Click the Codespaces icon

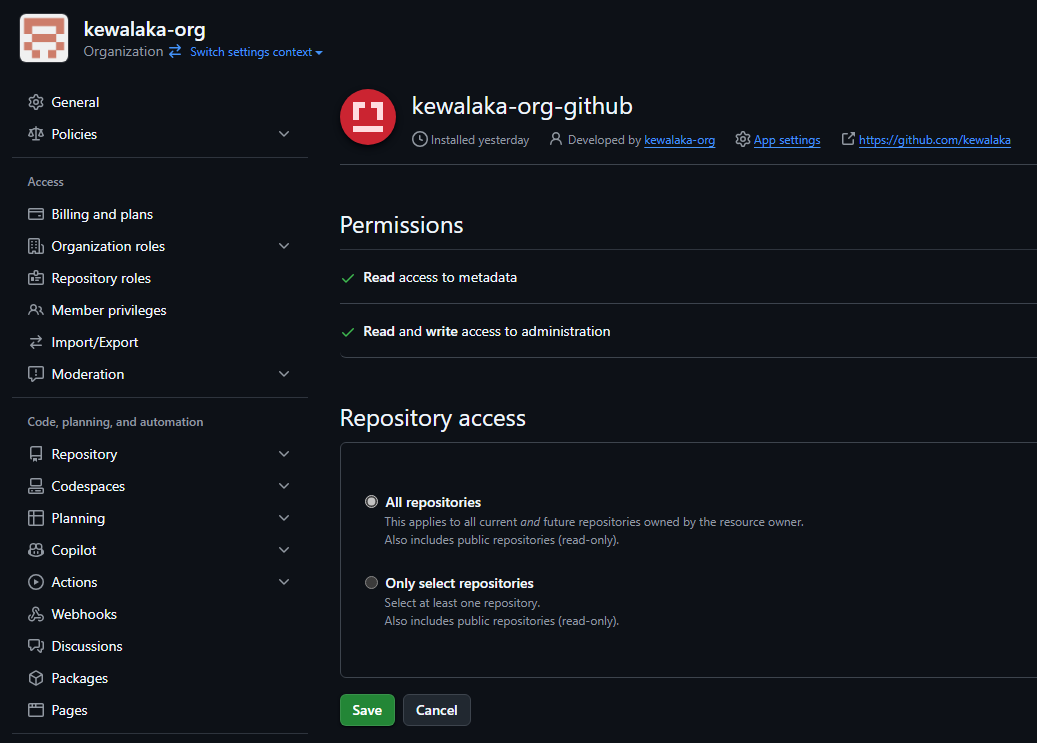click(36, 486)
